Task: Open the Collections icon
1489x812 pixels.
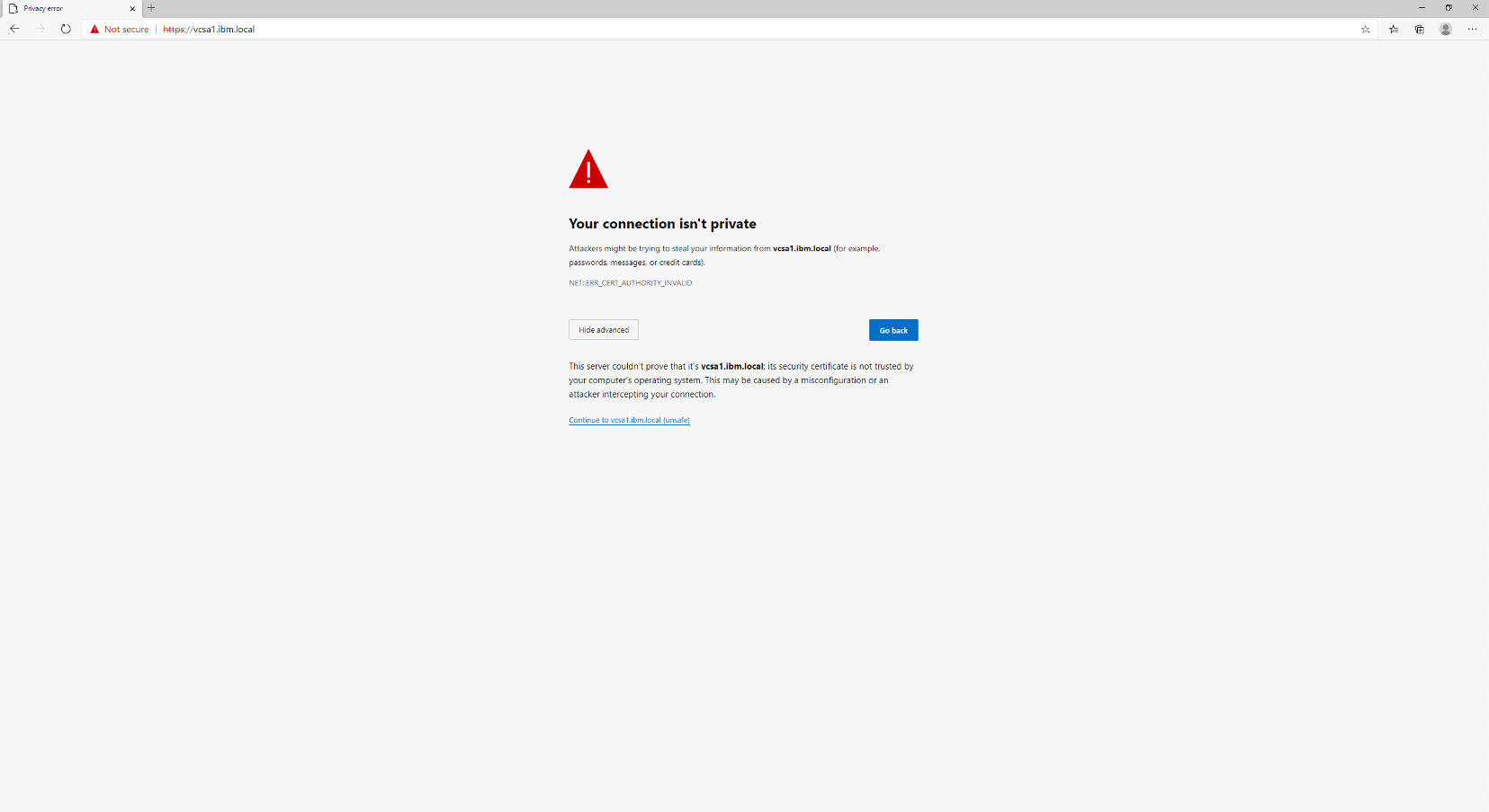Action: [x=1420, y=29]
